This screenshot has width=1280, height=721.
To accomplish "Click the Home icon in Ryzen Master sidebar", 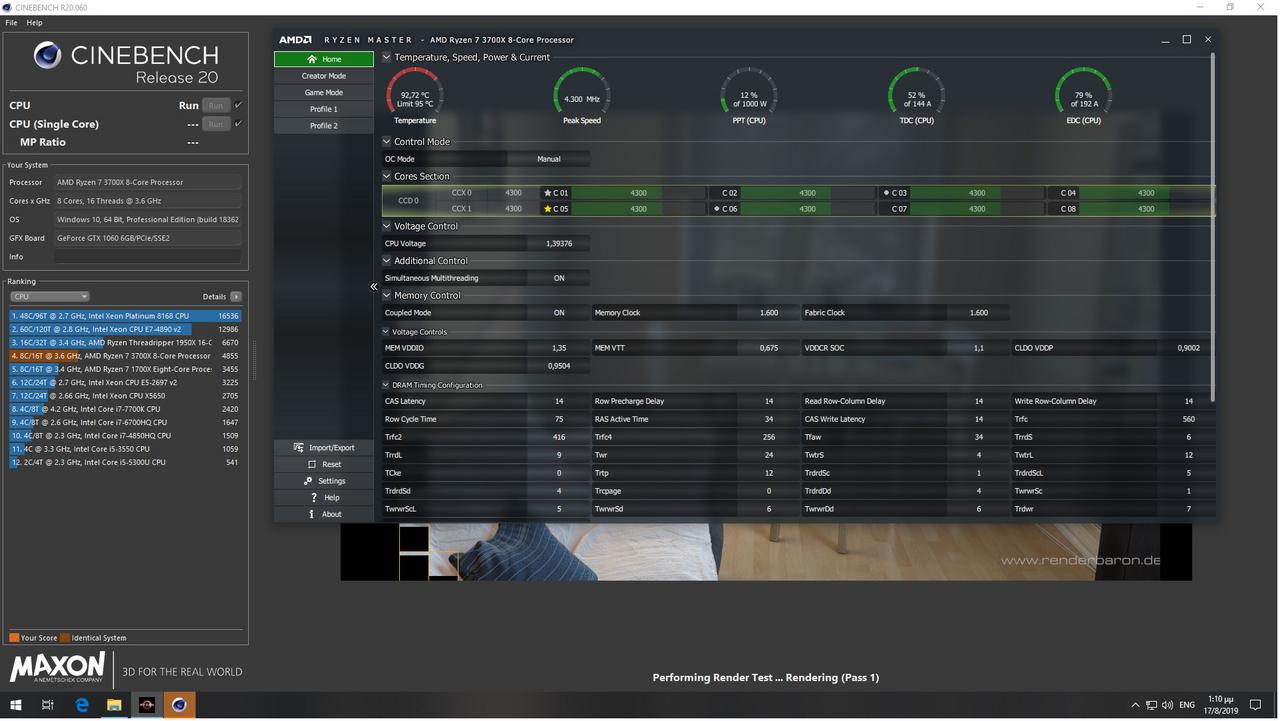I will tap(312, 59).
